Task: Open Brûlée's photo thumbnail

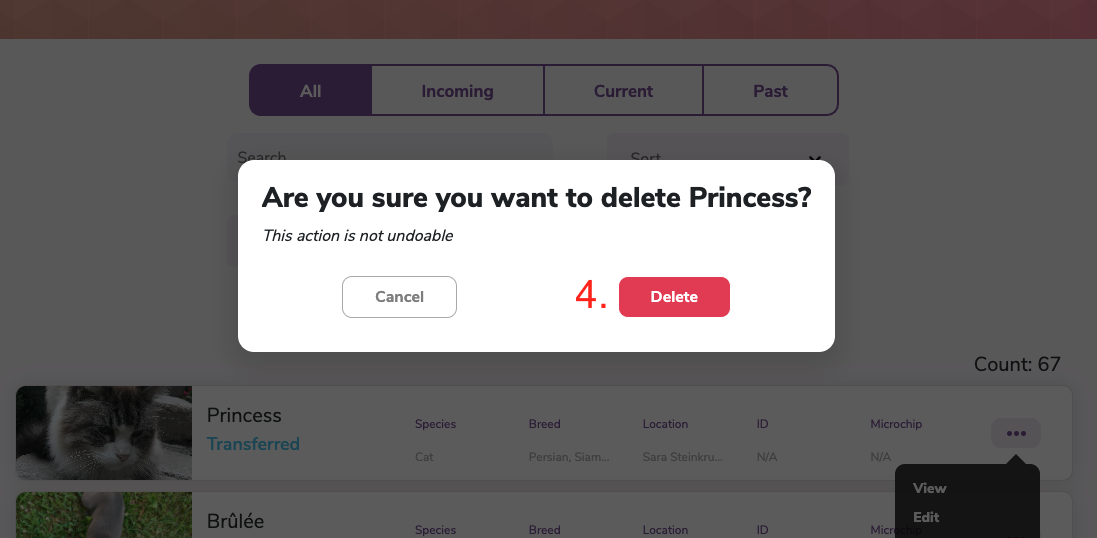Action: [104, 516]
